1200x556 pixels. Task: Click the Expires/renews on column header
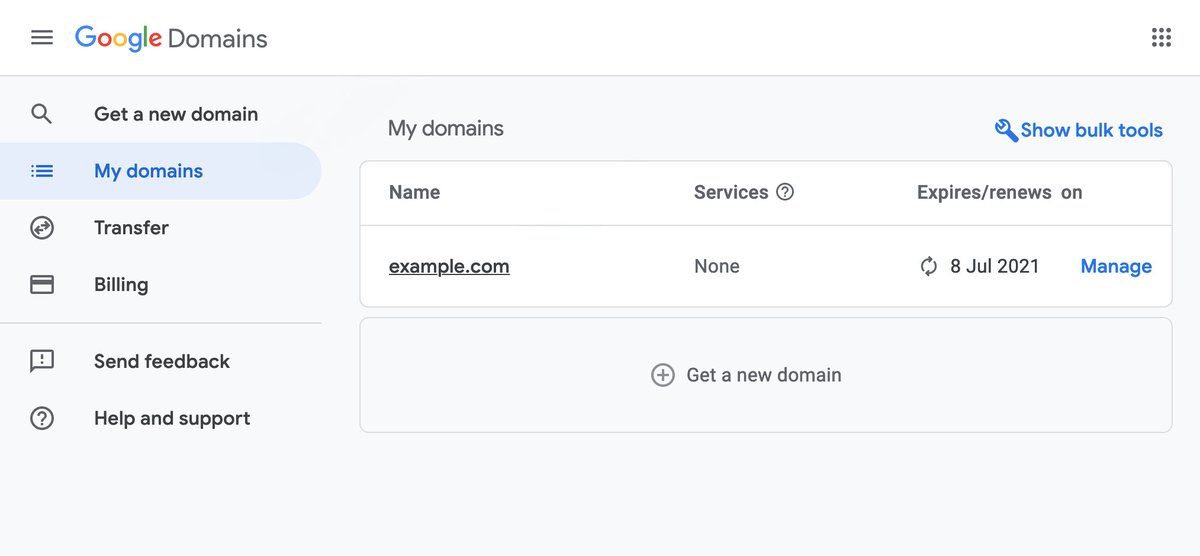[999, 192]
